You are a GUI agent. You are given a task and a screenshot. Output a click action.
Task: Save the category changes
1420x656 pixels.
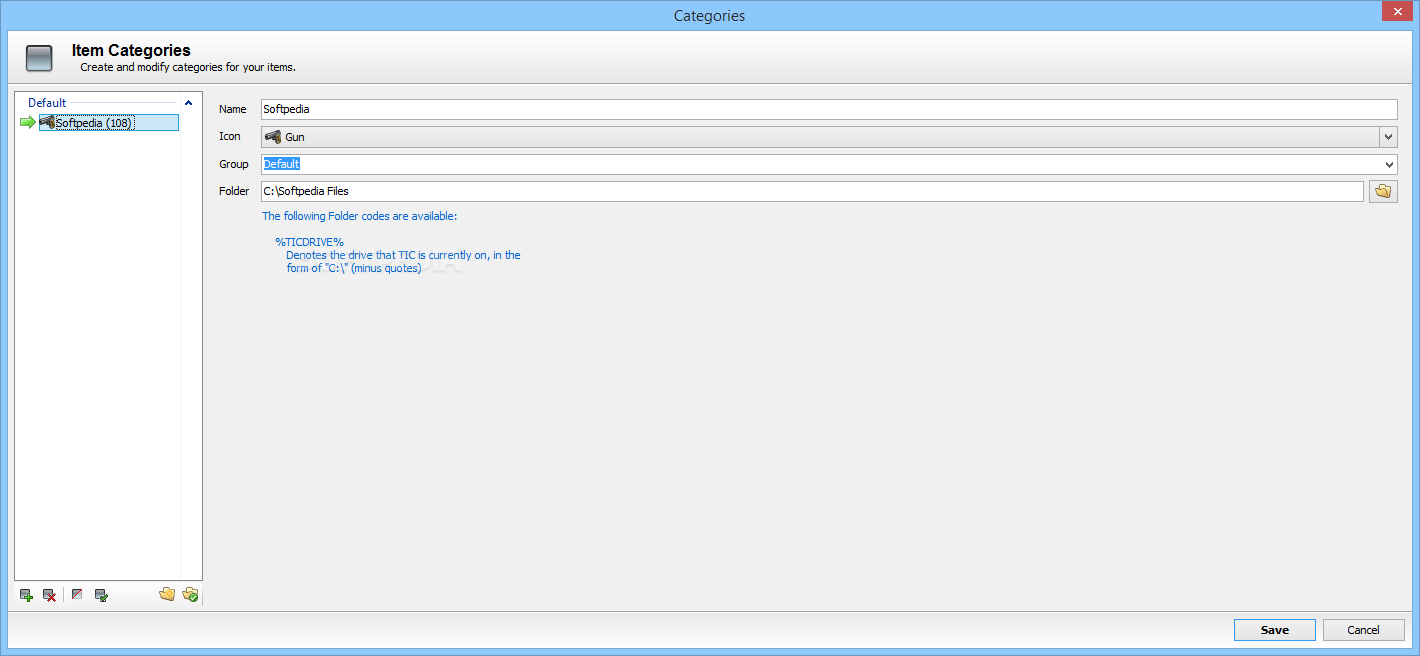point(1275,630)
